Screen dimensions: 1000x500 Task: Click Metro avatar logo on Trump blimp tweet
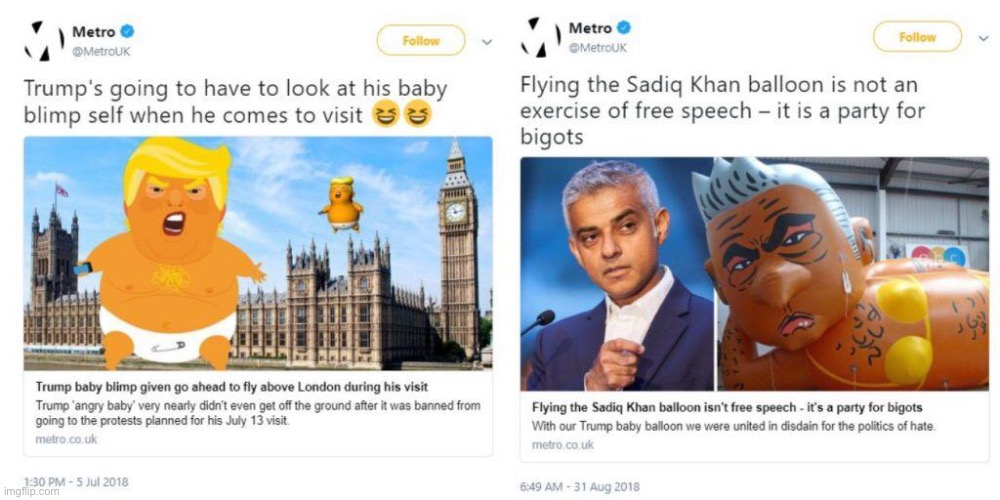pos(41,39)
